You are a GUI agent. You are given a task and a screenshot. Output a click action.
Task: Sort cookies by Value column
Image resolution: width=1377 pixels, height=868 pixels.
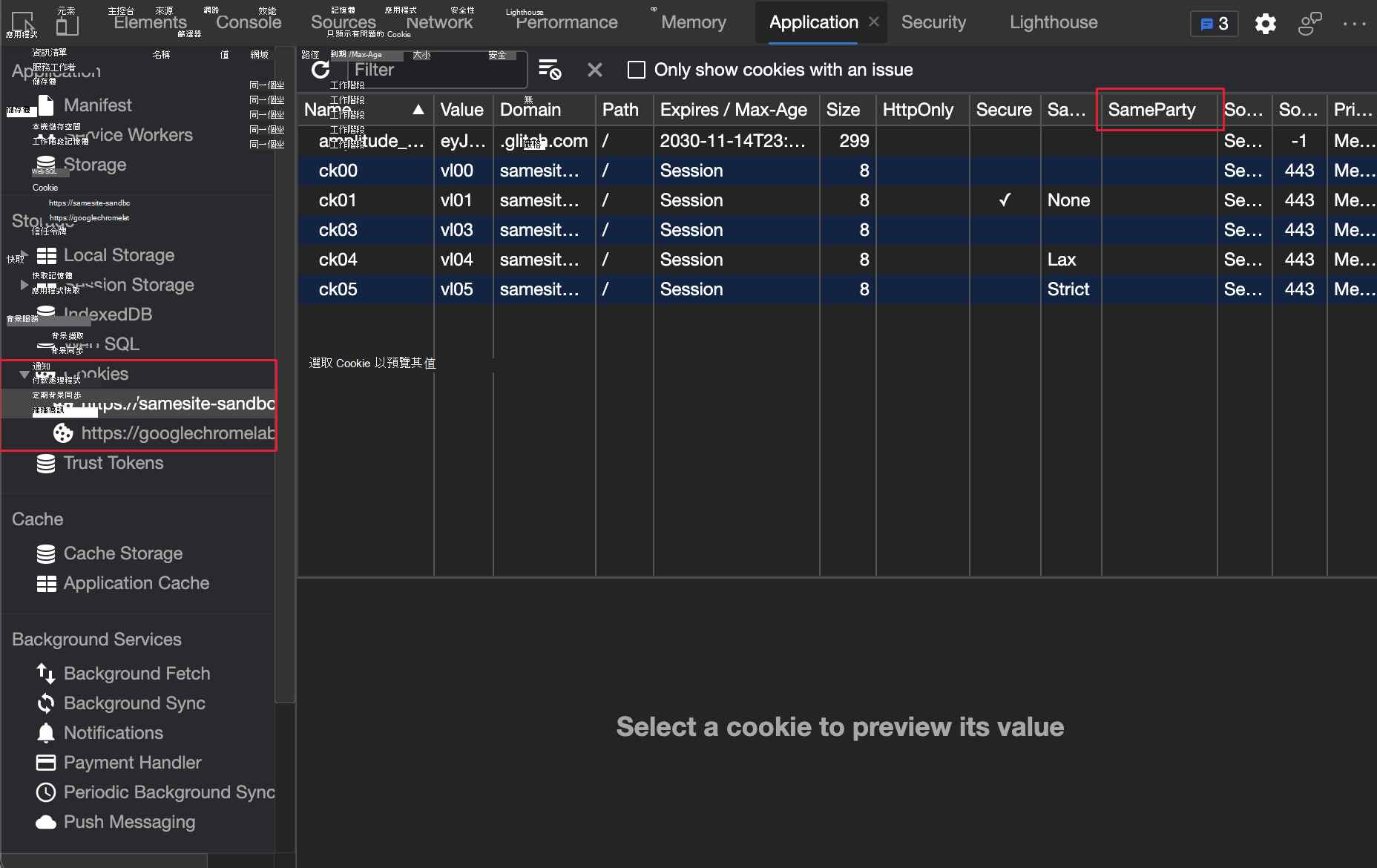click(x=464, y=110)
